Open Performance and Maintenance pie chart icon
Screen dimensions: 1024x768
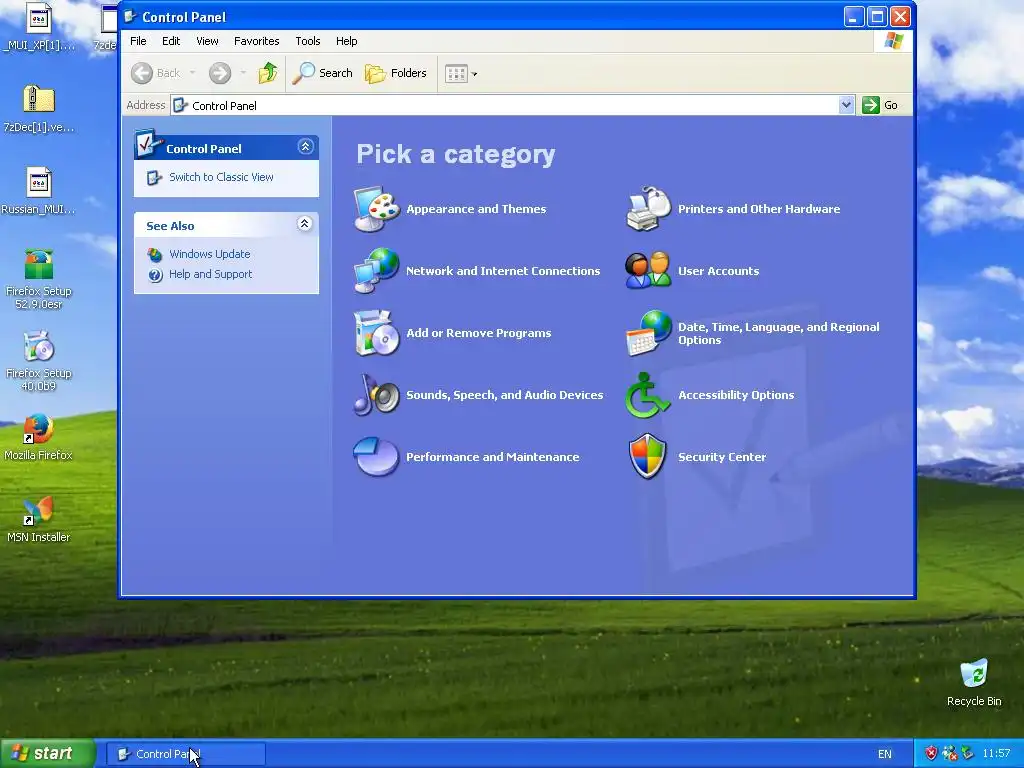(x=376, y=456)
